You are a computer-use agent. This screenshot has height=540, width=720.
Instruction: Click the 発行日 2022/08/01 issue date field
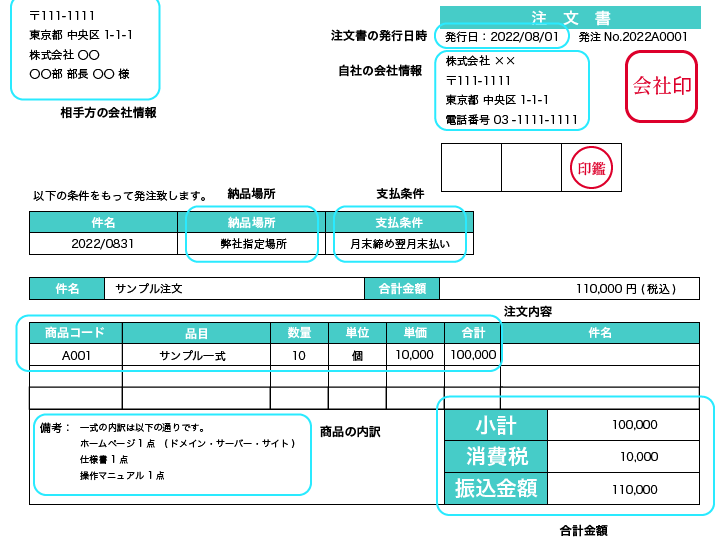click(502, 37)
